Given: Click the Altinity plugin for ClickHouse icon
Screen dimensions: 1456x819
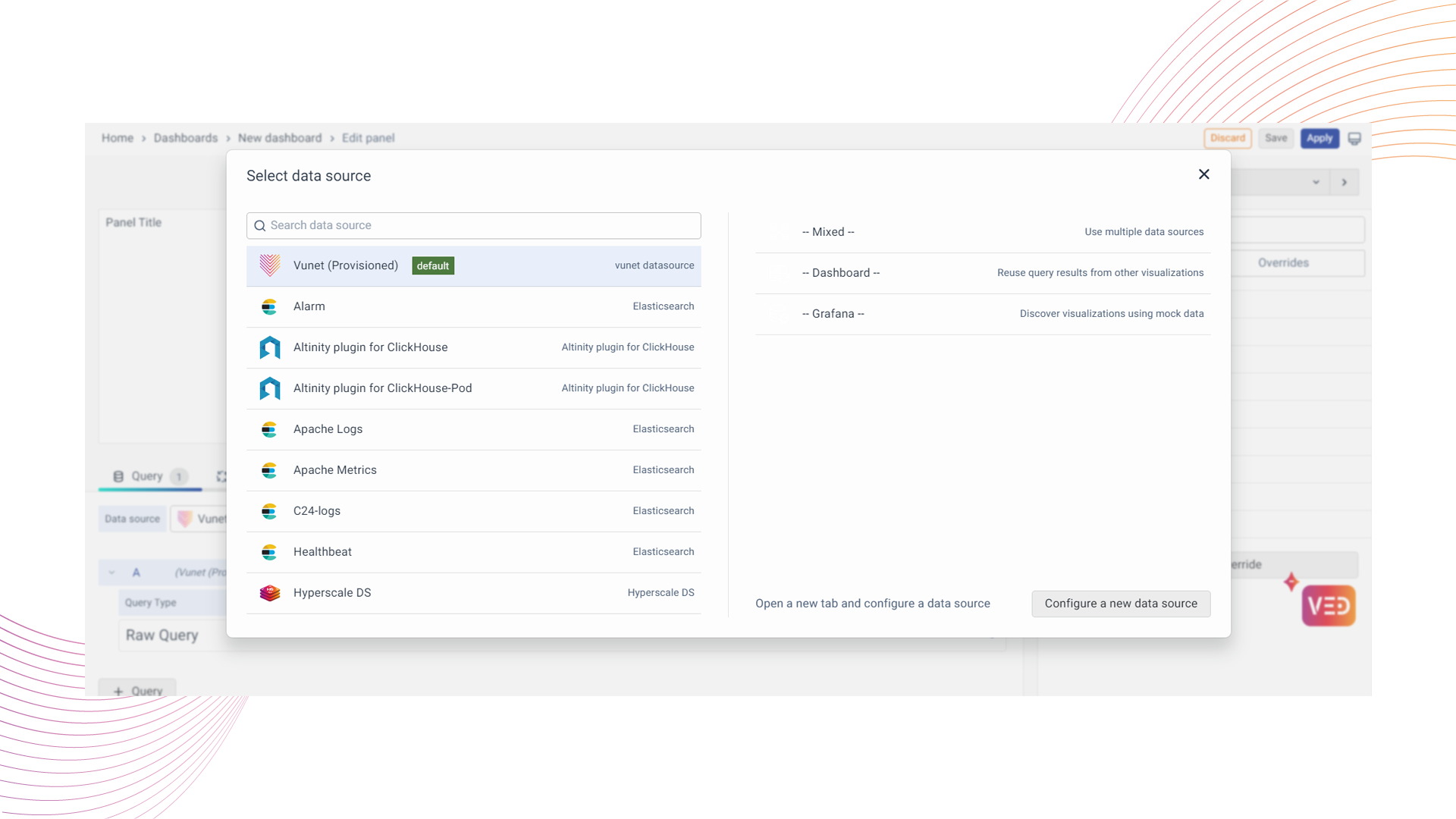Looking at the screenshot, I should (x=270, y=347).
